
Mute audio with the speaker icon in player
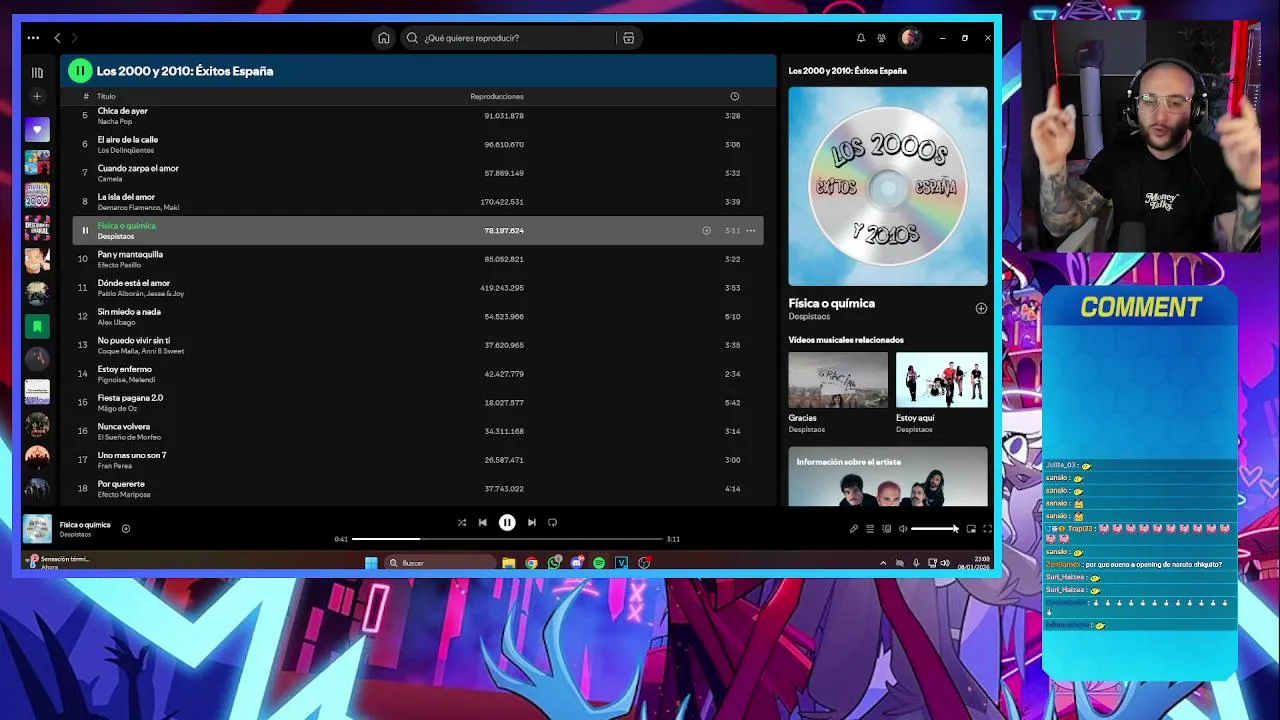point(903,529)
